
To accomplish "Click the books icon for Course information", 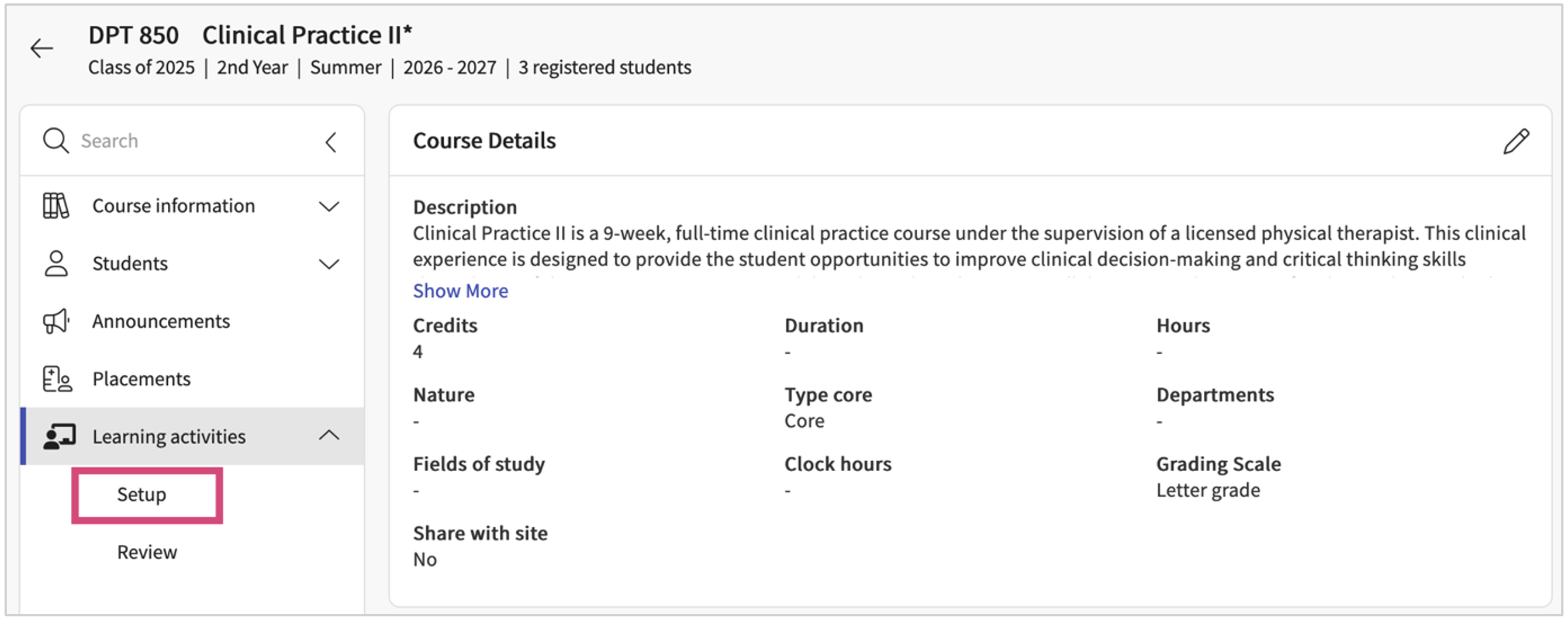I will (56, 206).
